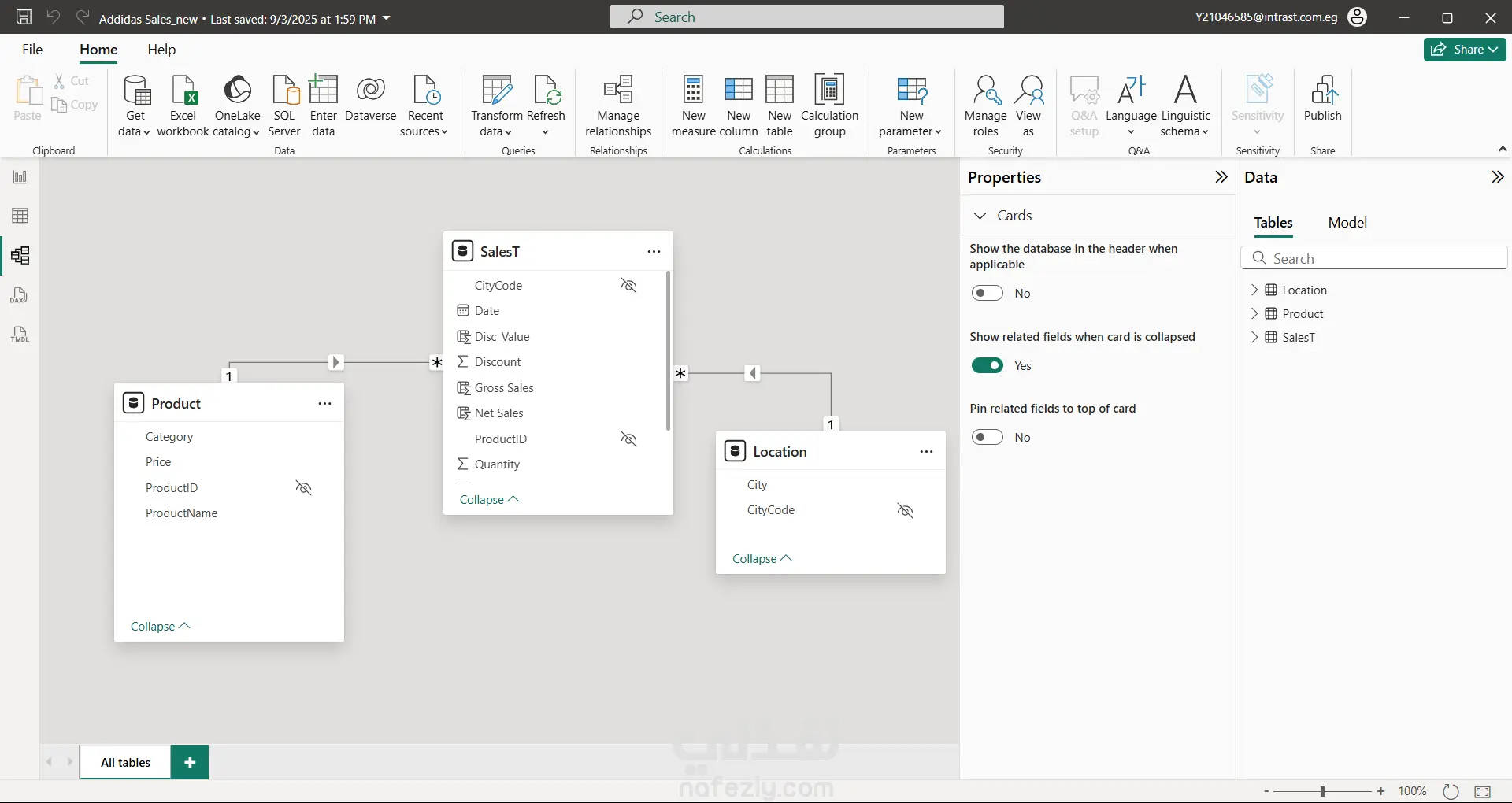Click the Publish icon
This screenshot has height=803, width=1512.
tap(1322, 91)
